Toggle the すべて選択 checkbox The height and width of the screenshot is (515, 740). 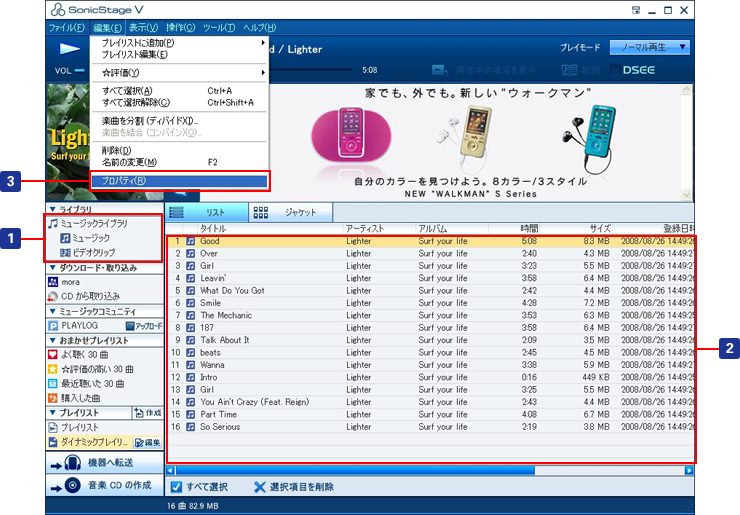pyautogui.click(x=175, y=487)
